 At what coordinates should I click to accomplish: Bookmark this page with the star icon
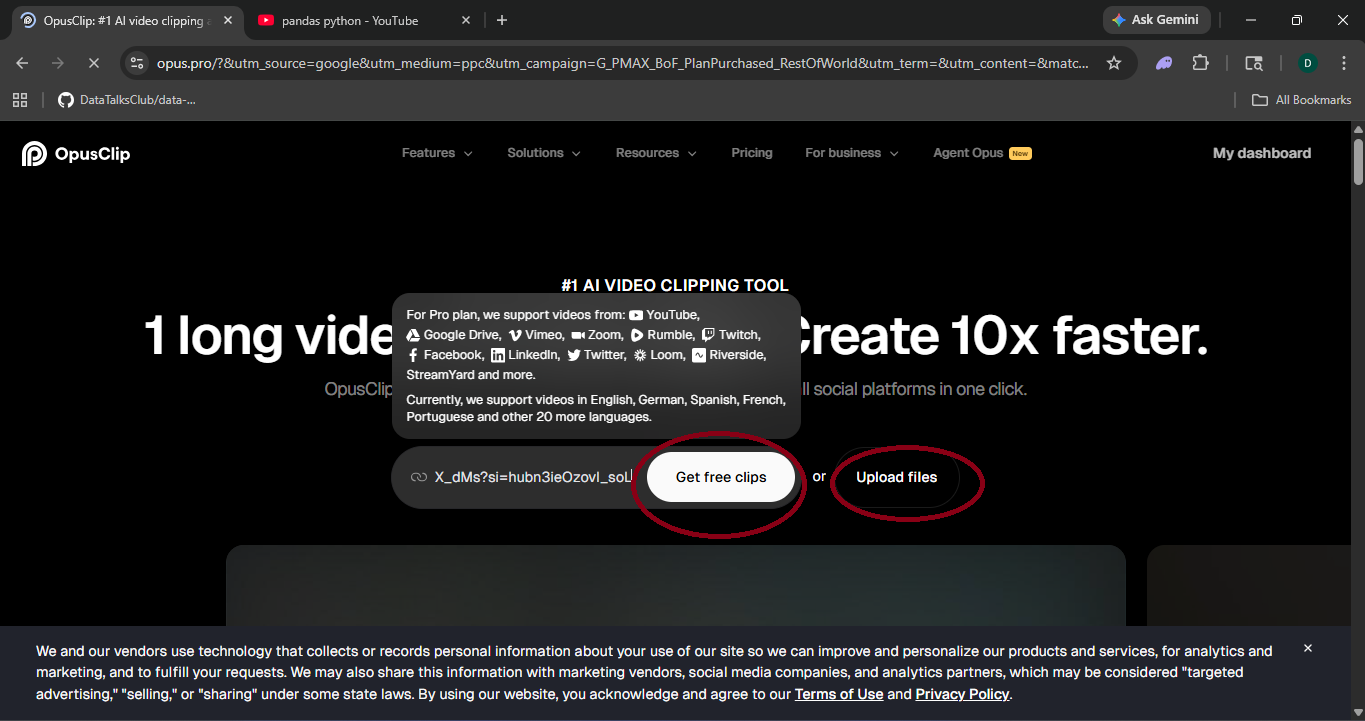pyautogui.click(x=1114, y=63)
